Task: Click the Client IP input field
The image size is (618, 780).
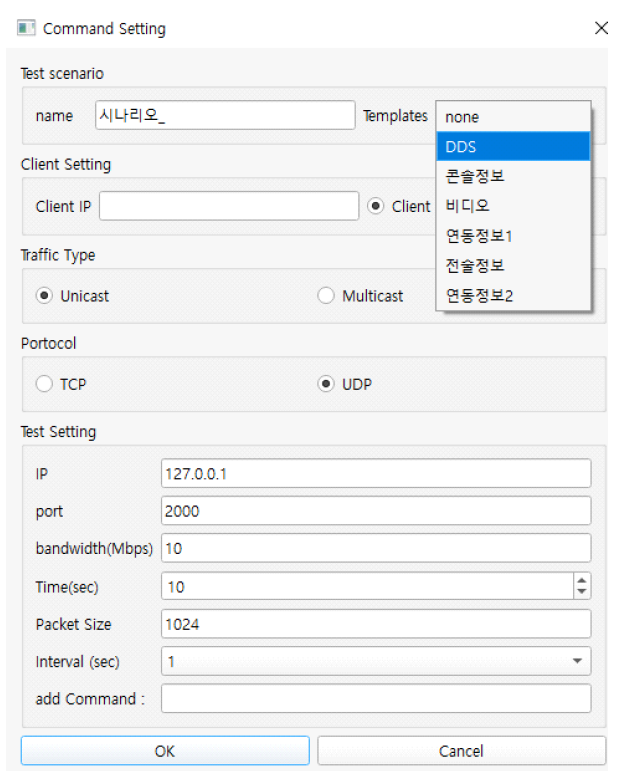Action: [x=228, y=206]
